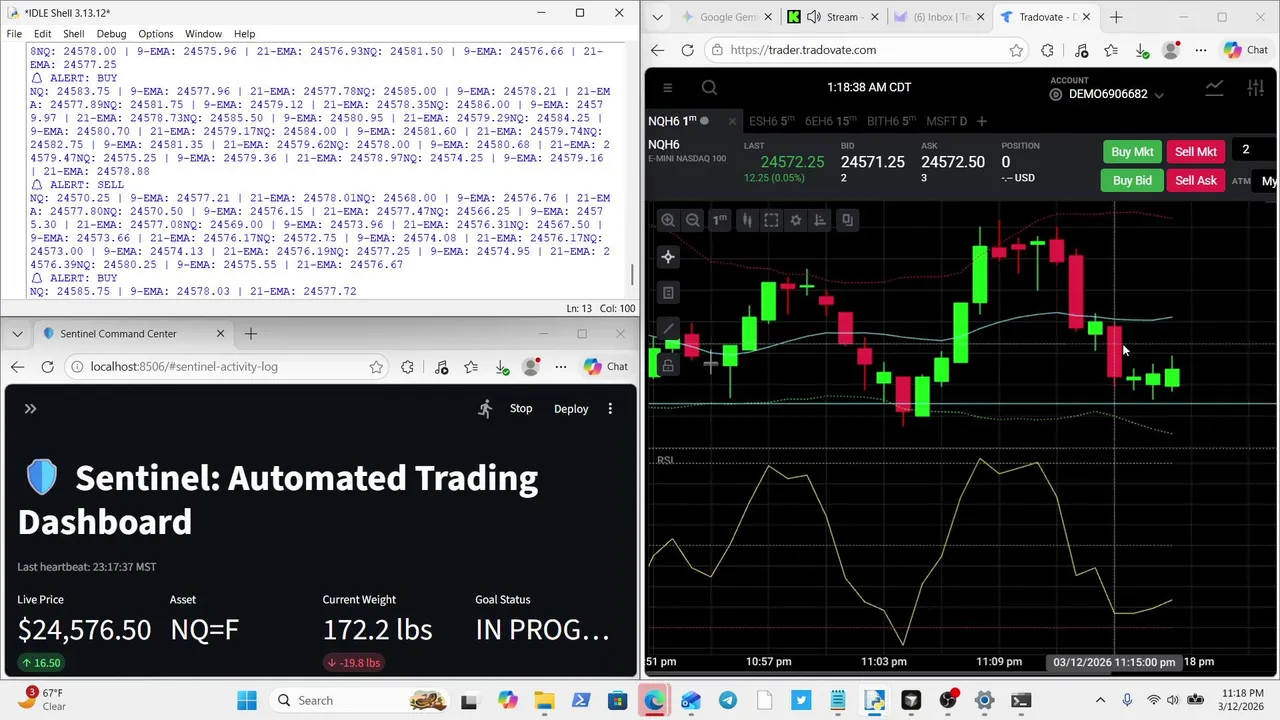Reload the Sentinel Command Center page
This screenshot has height=720, width=1280.
[x=47, y=367]
